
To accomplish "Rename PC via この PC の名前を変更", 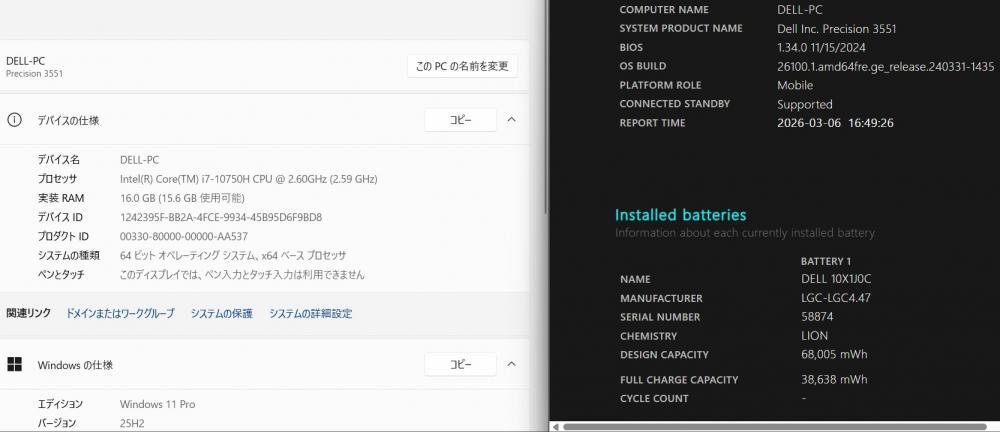I will click(x=462, y=66).
